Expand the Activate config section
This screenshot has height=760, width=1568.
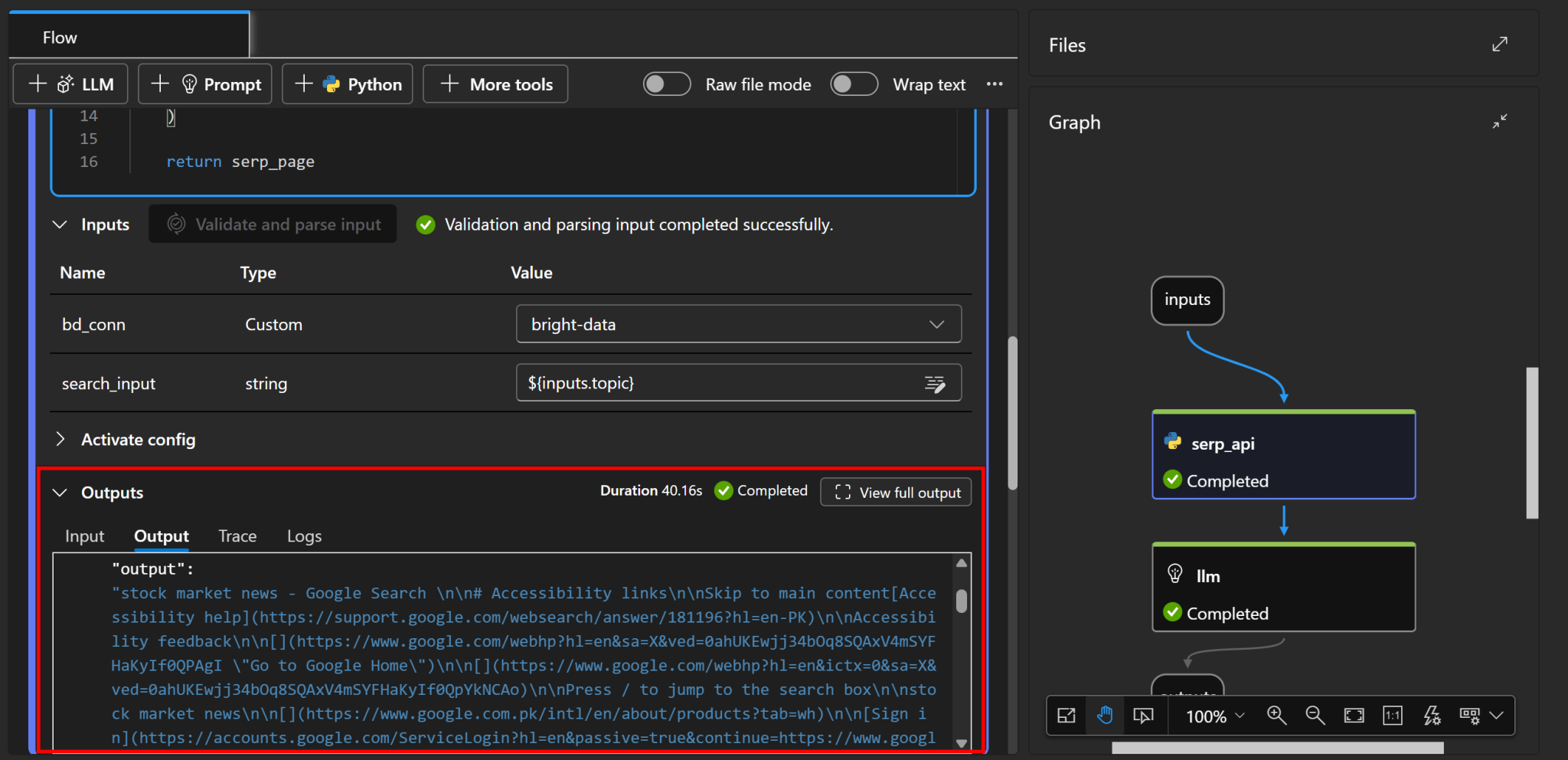click(x=60, y=439)
